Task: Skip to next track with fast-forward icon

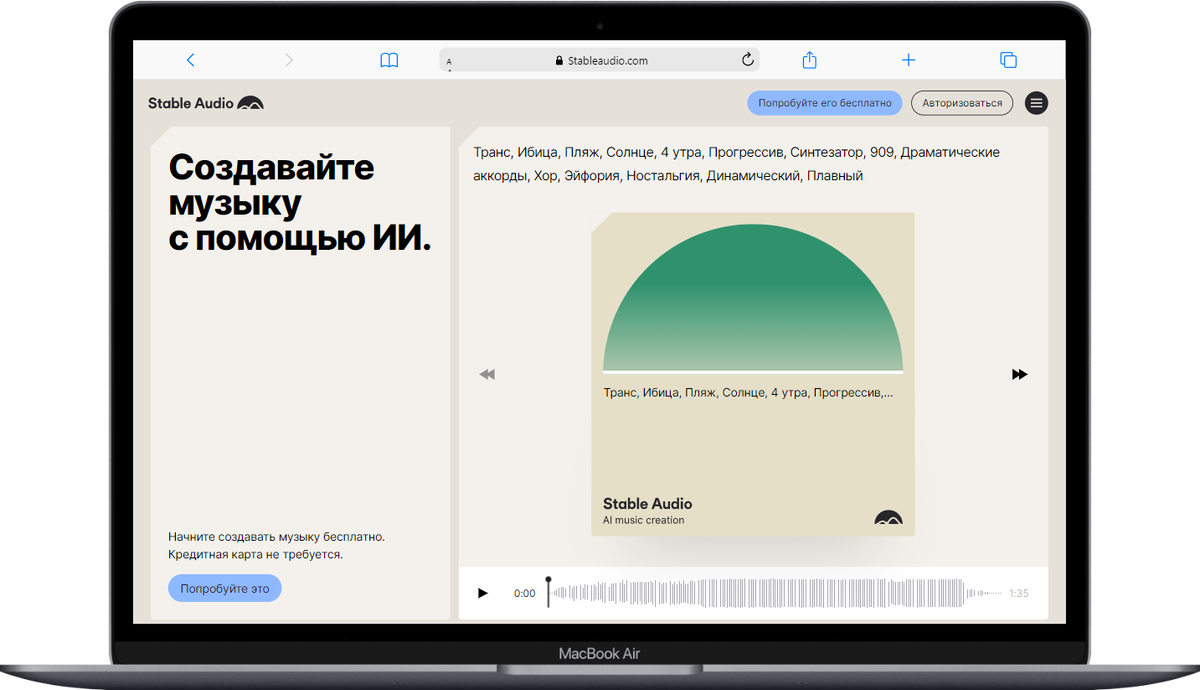Action: [x=1019, y=374]
